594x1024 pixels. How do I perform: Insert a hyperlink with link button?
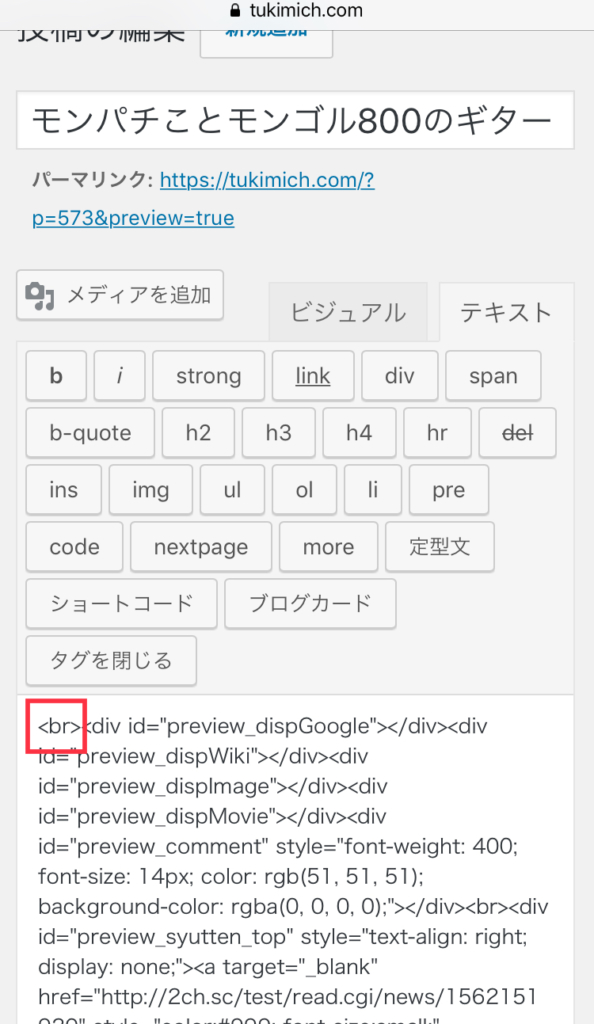(x=313, y=376)
